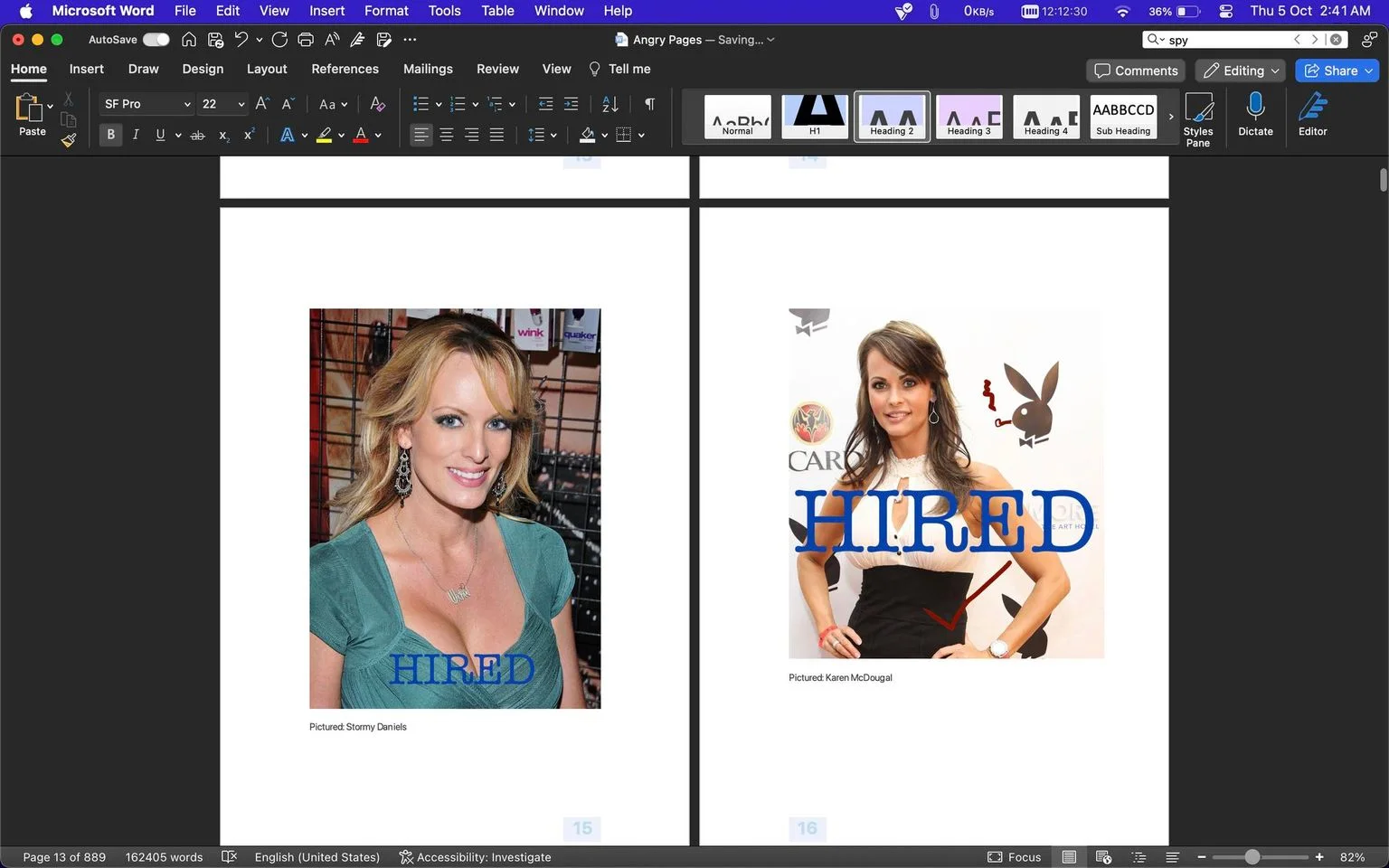
Task: Click the more options ellipsis in title bar
Action: click(410, 39)
